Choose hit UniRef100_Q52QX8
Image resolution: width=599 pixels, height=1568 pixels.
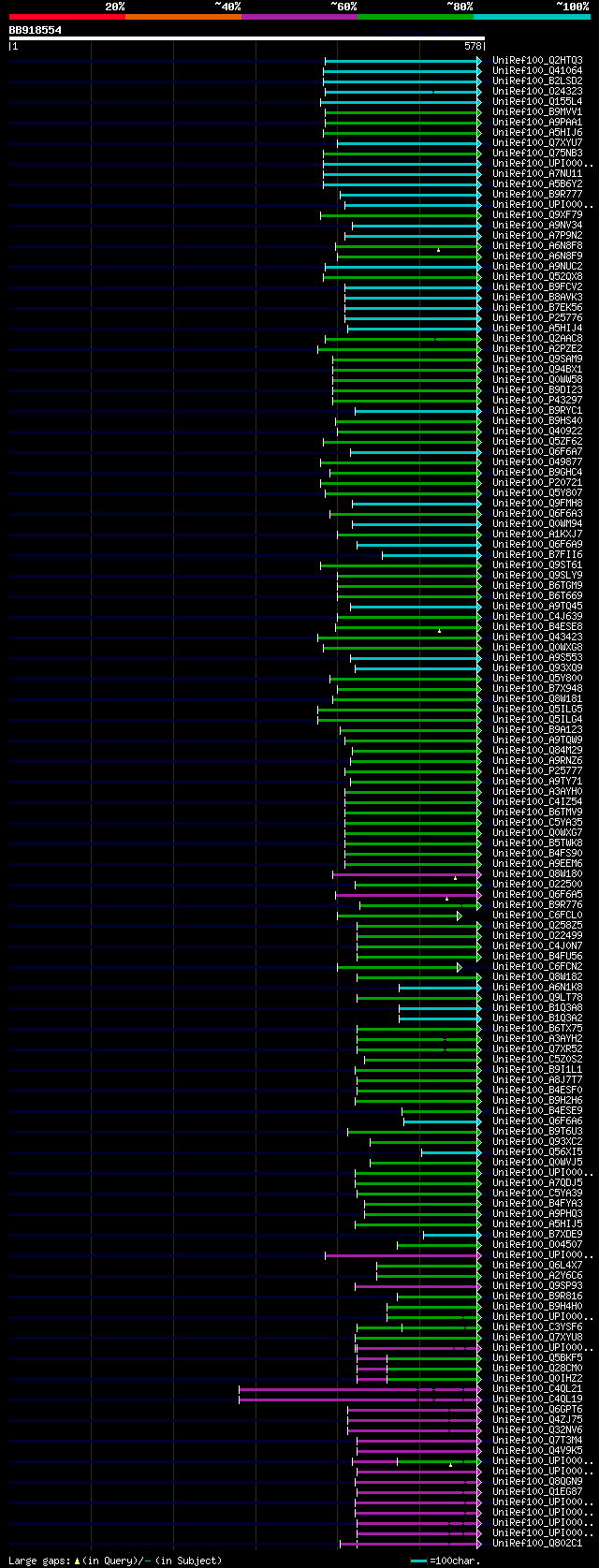tap(537, 276)
